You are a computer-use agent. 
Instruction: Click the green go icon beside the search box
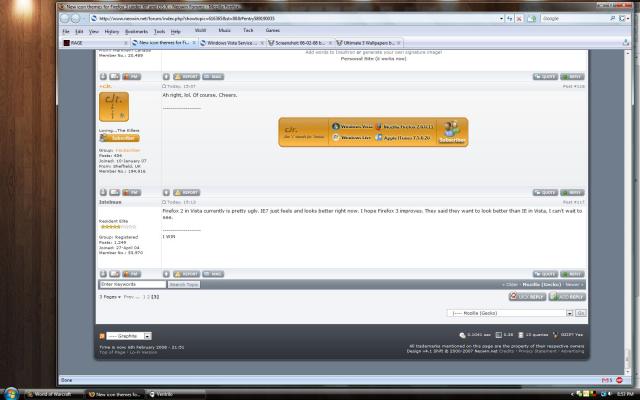(x=531, y=18)
